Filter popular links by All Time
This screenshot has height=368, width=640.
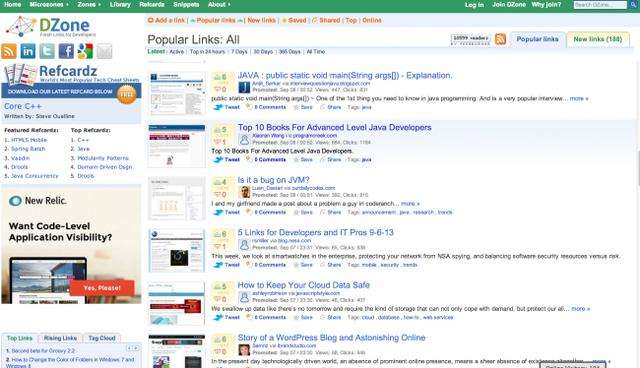click(316, 52)
